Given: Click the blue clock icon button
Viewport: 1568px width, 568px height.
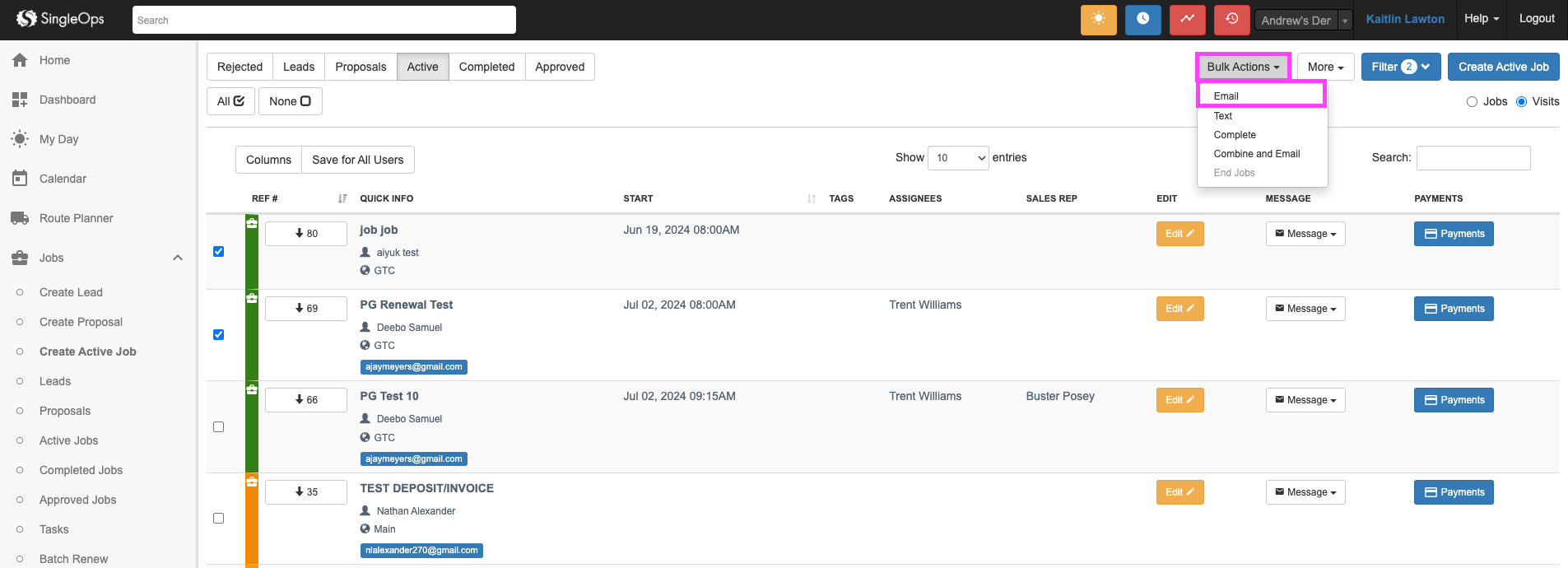Looking at the screenshot, I should tap(1142, 20).
